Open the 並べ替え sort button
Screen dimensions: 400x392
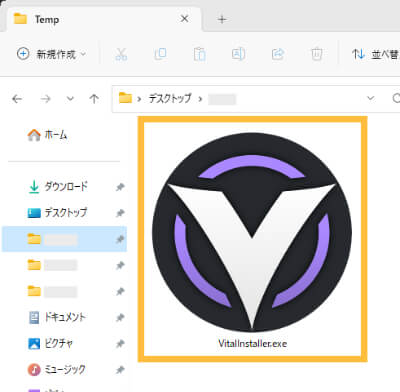[375, 54]
